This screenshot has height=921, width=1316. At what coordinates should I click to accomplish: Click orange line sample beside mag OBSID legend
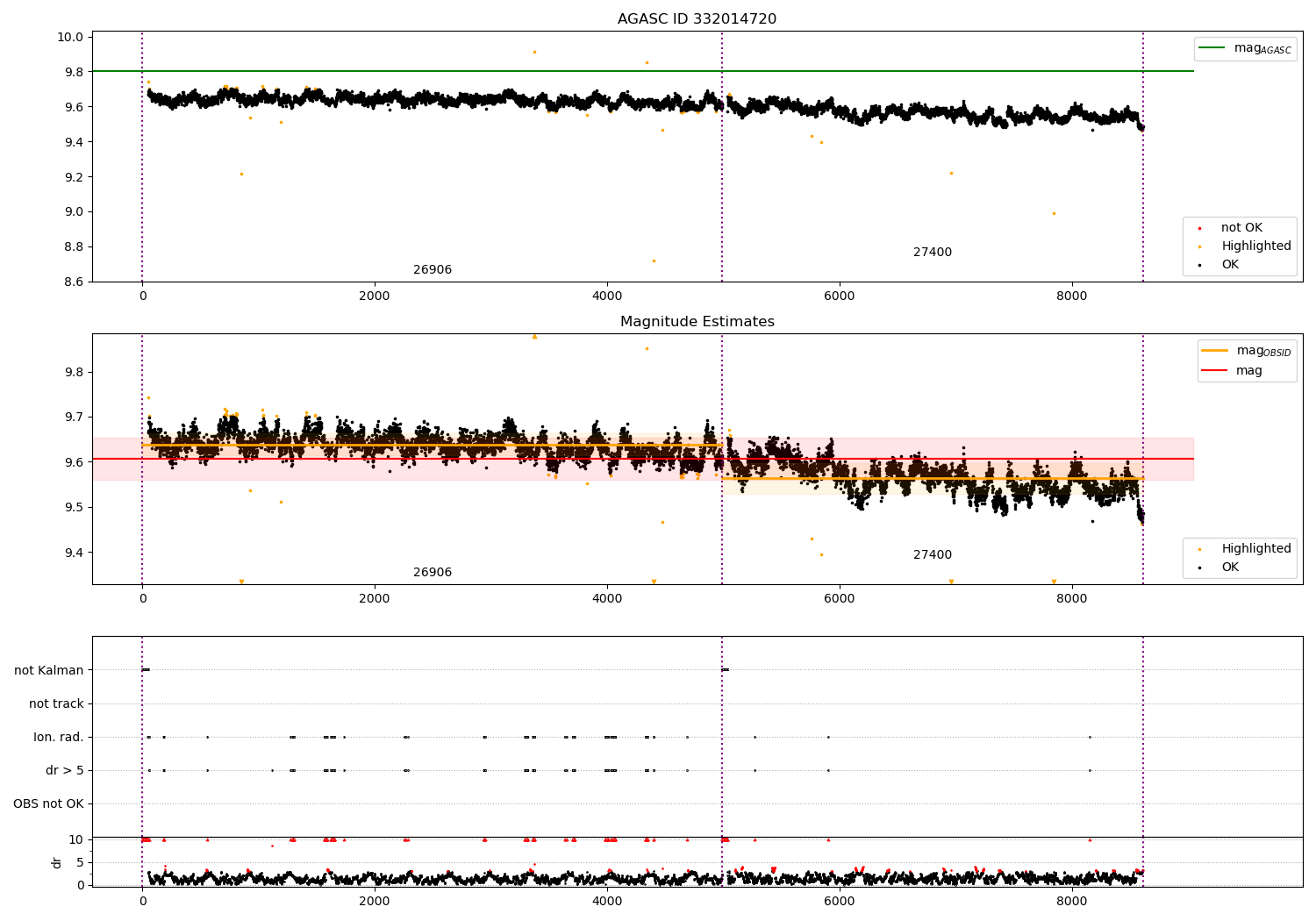tap(1214, 351)
